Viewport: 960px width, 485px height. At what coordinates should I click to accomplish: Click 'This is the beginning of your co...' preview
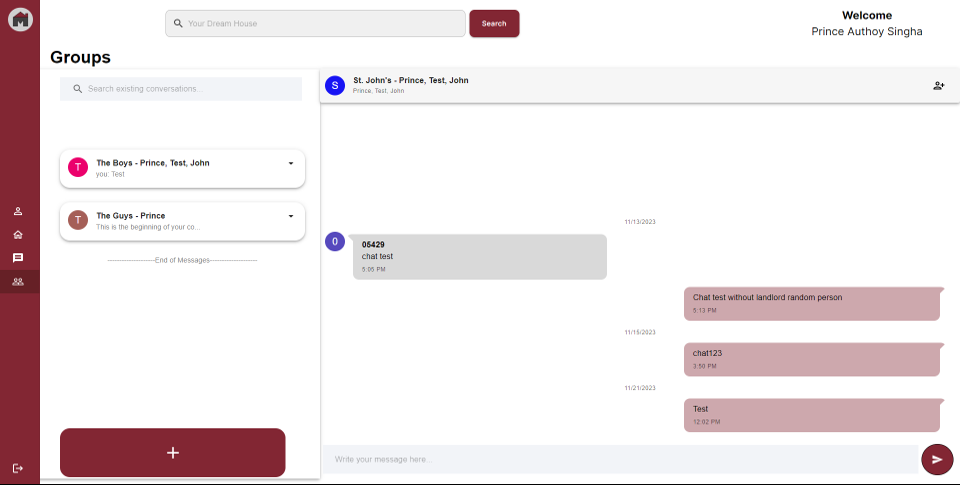tap(148, 227)
